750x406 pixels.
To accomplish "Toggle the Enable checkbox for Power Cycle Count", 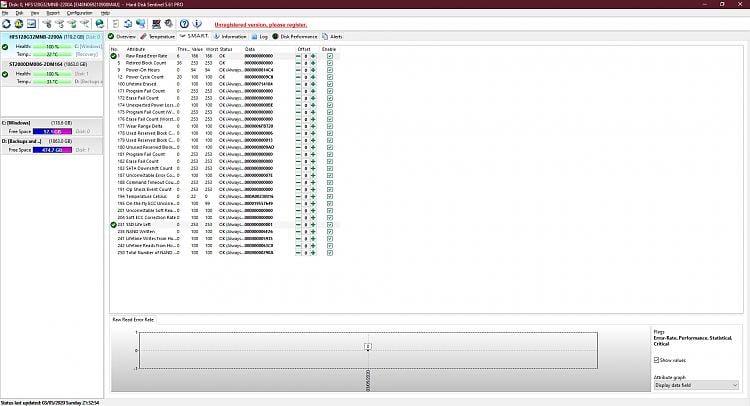I will click(330, 77).
